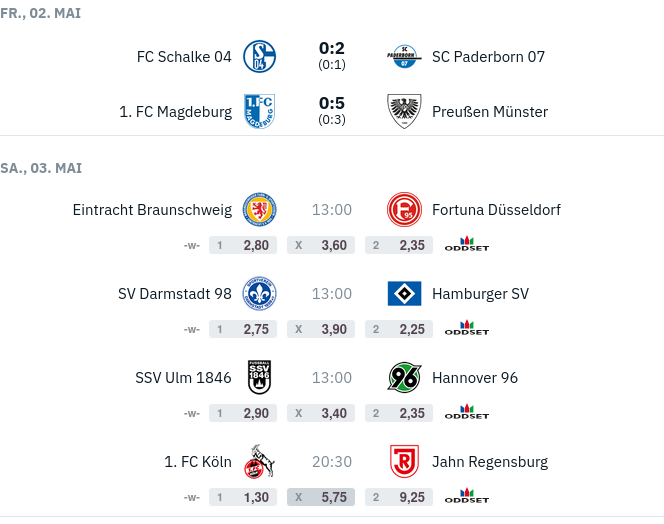Pick home win odds 2,80 for Braunschweig

click(243, 245)
